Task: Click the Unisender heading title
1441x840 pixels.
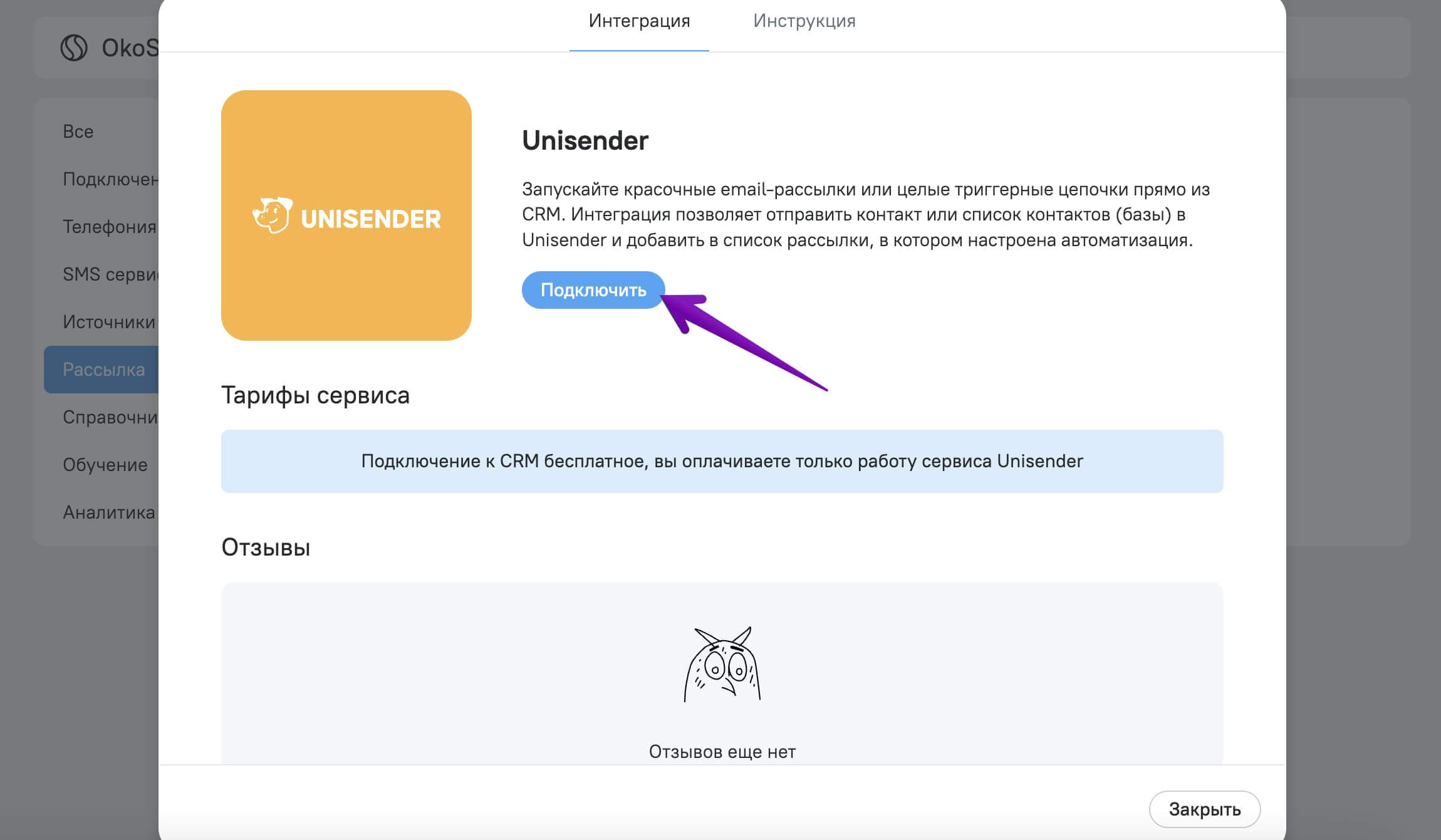Action: [x=585, y=140]
